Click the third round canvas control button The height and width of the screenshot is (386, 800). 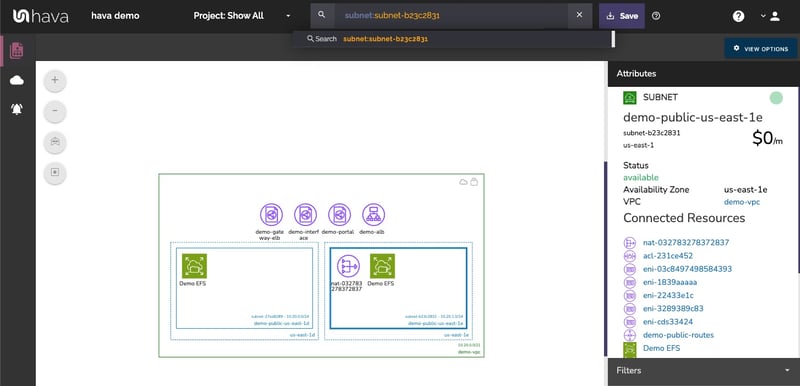pyautogui.click(x=55, y=142)
